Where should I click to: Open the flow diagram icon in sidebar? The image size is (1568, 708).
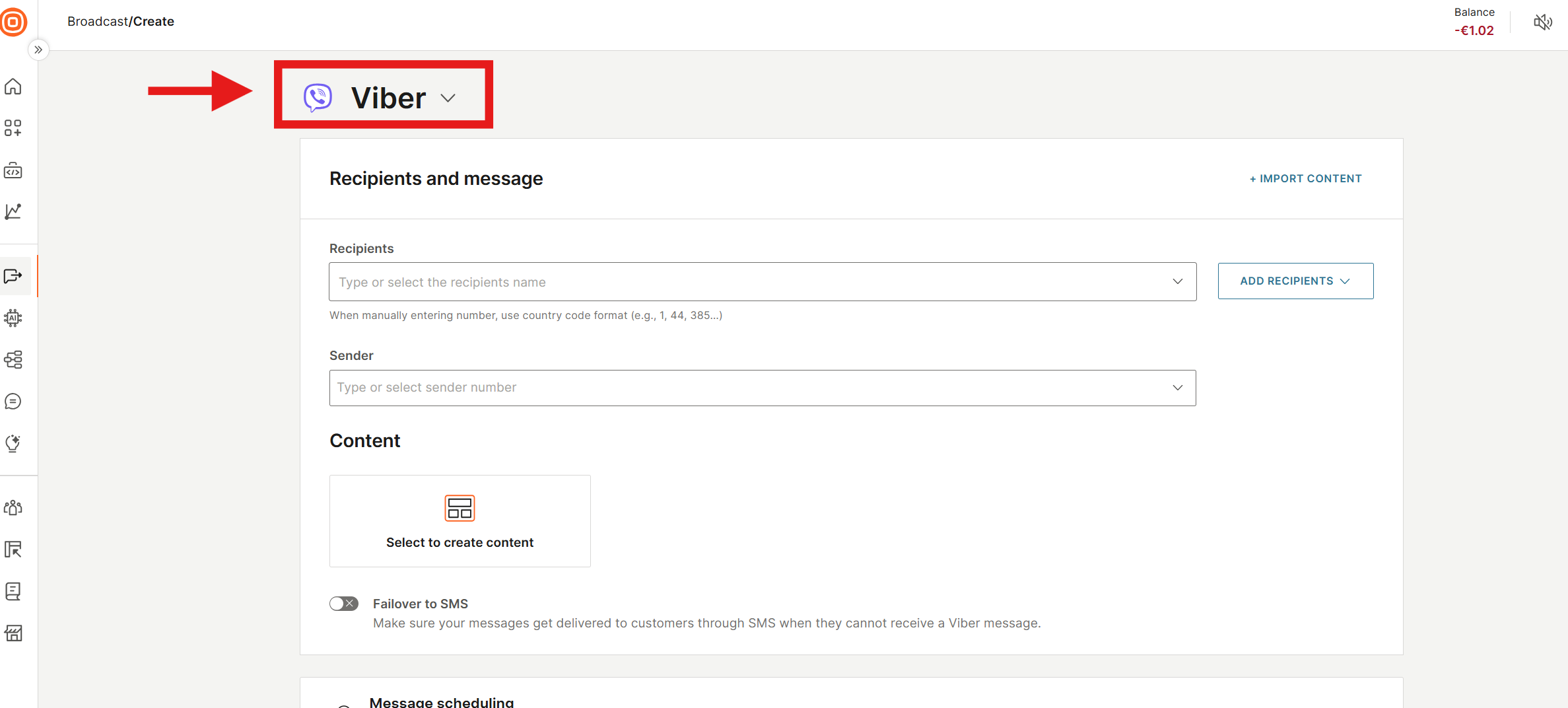pyautogui.click(x=13, y=360)
